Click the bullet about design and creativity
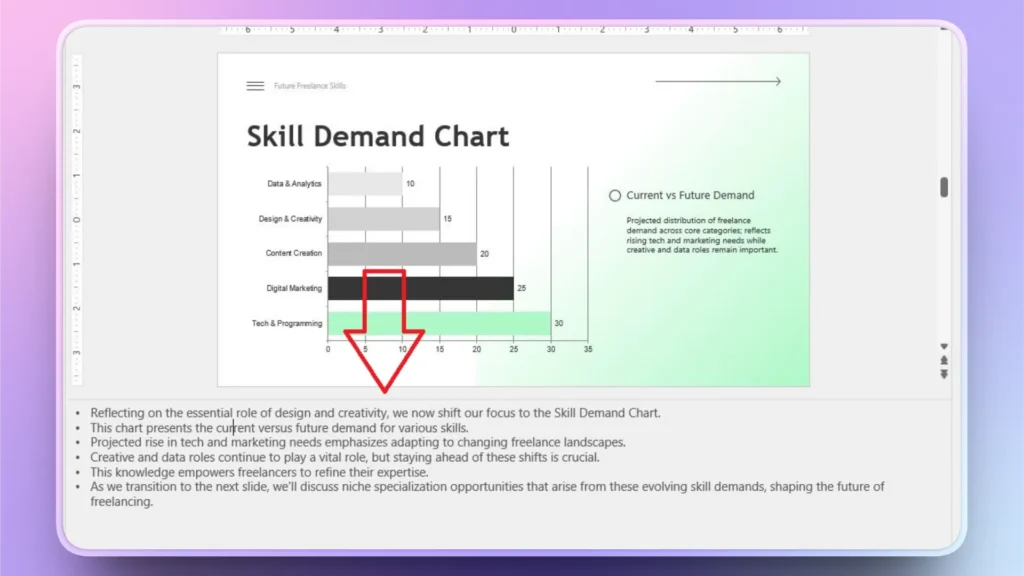This screenshot has height=576, width=1024. tap(375, 412)
